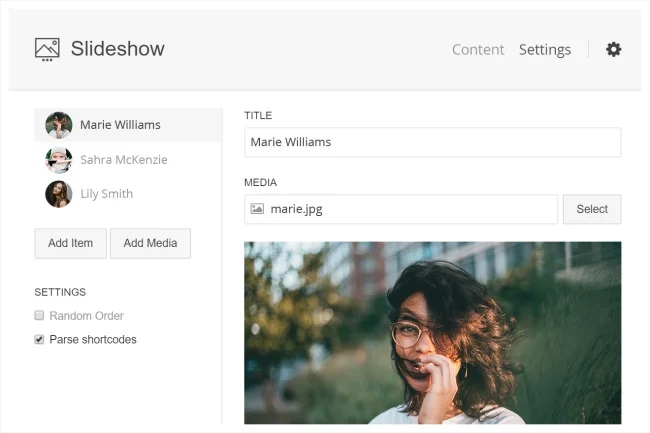
Task: Click the Slideshow heading text
Action: pos(117,49)
